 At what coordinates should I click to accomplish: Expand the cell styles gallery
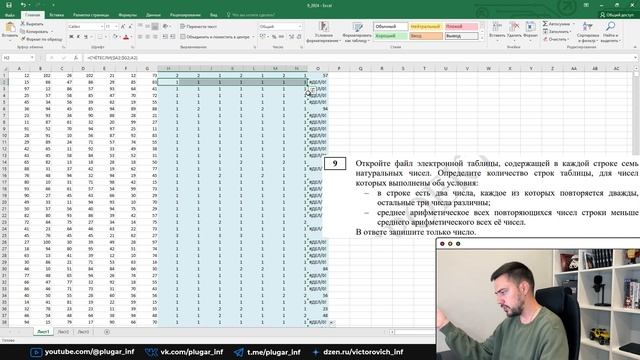[x=482, y=38]
